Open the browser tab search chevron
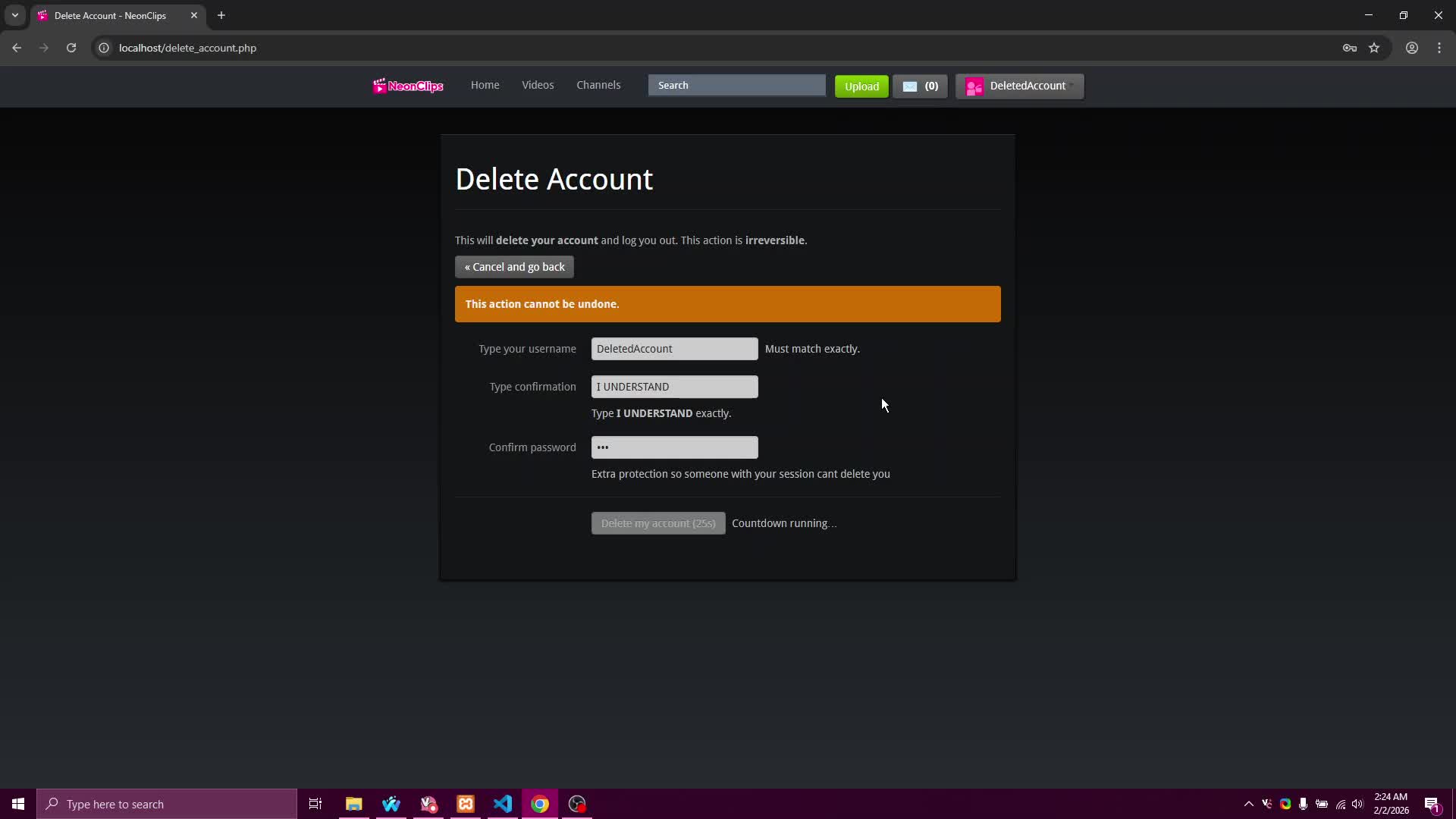 pyautogui.click(x=14, y=15)
